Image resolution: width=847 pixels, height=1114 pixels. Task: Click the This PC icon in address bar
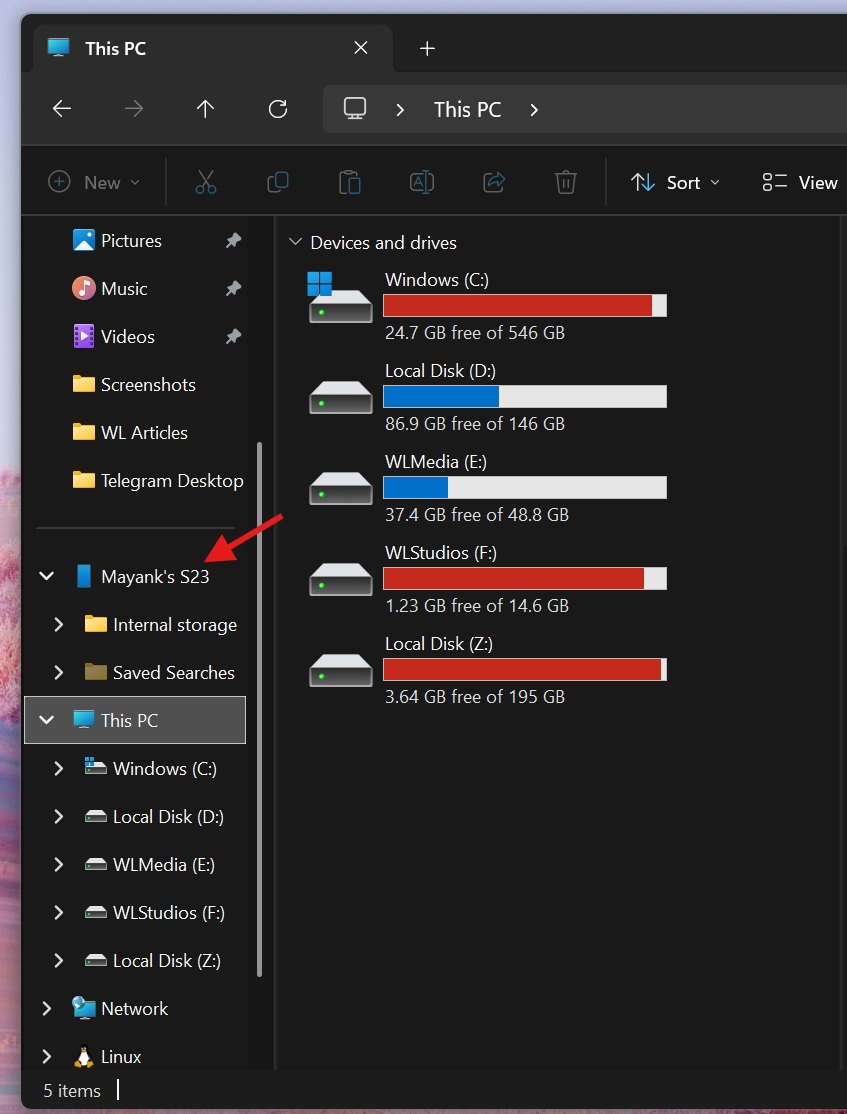tap(355, 109)
